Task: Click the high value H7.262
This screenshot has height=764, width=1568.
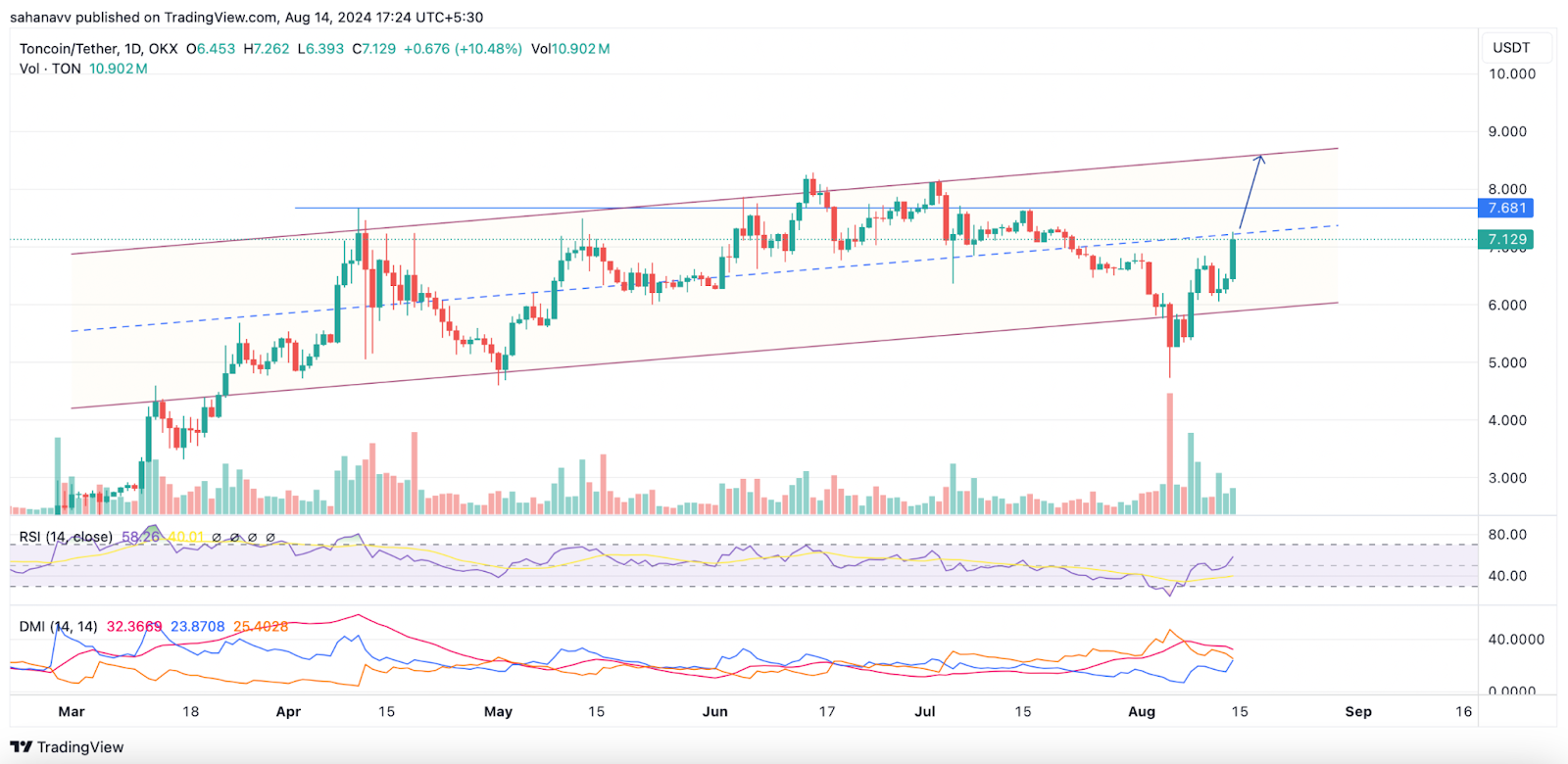Action: tap(267, 48)
